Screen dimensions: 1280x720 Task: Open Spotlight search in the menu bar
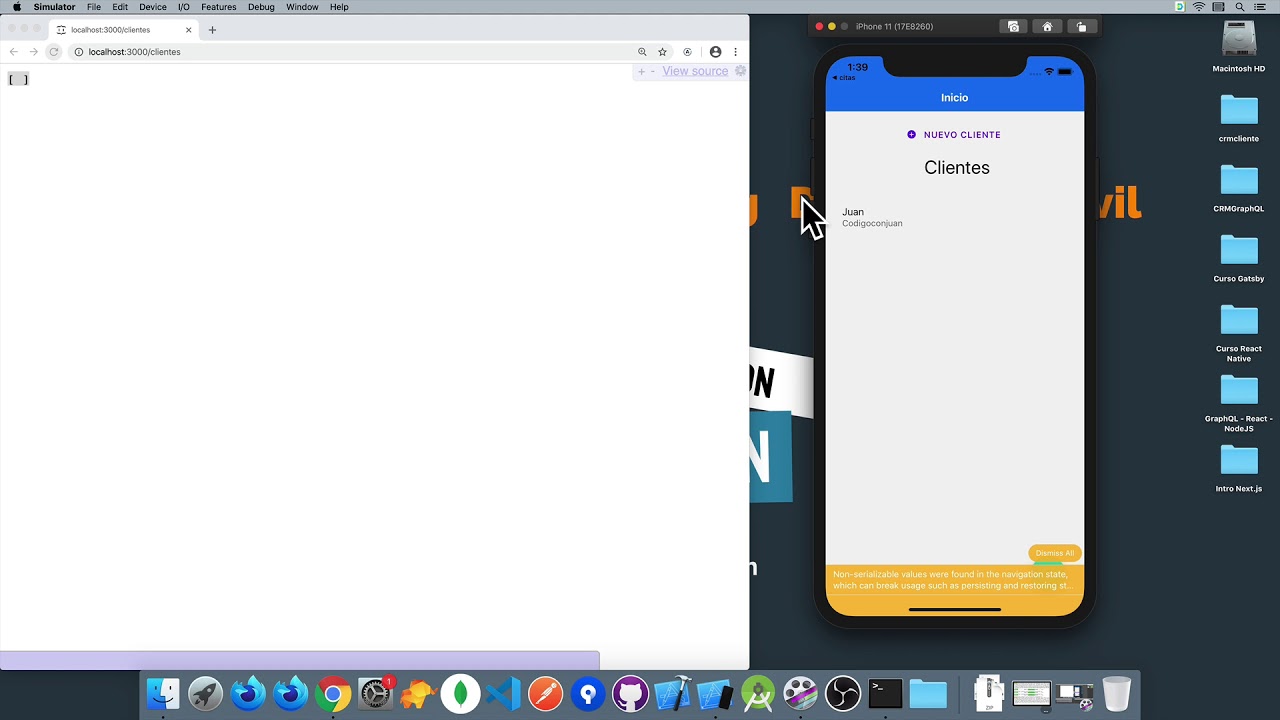click(1240, 7)
